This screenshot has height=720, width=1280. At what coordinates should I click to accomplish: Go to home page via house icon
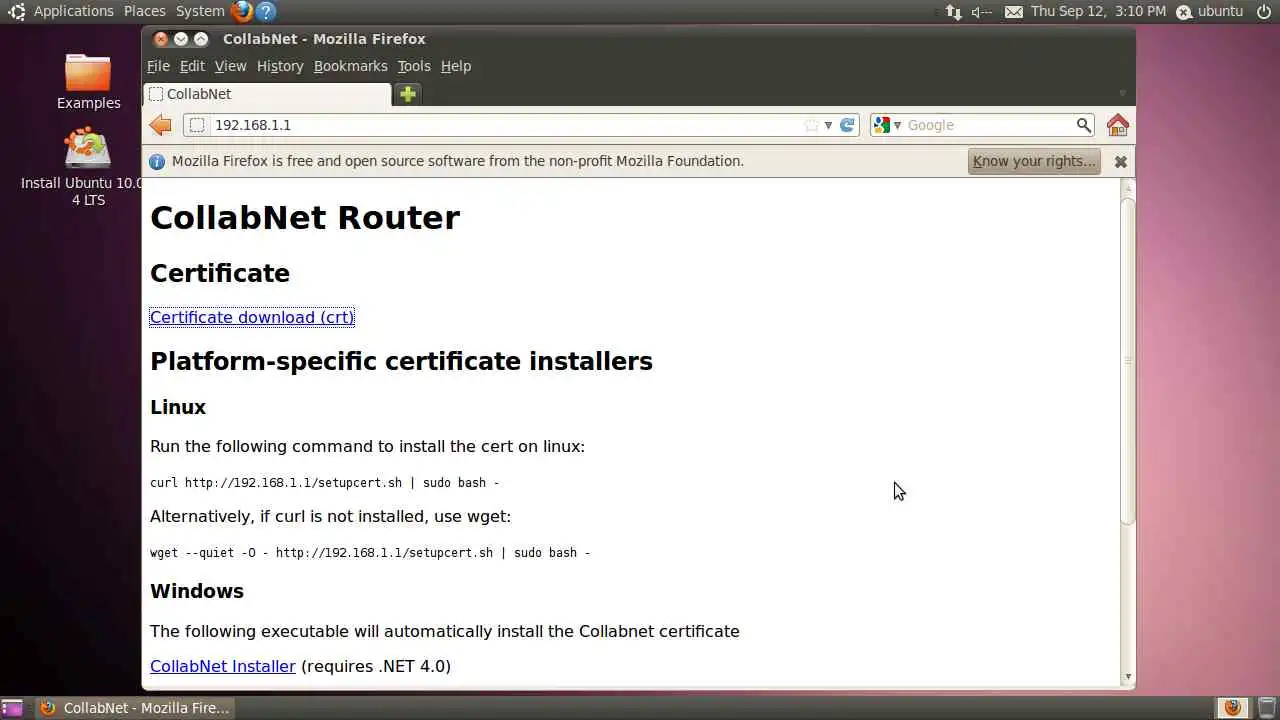pyautogui.click(x=1118, y=125)
